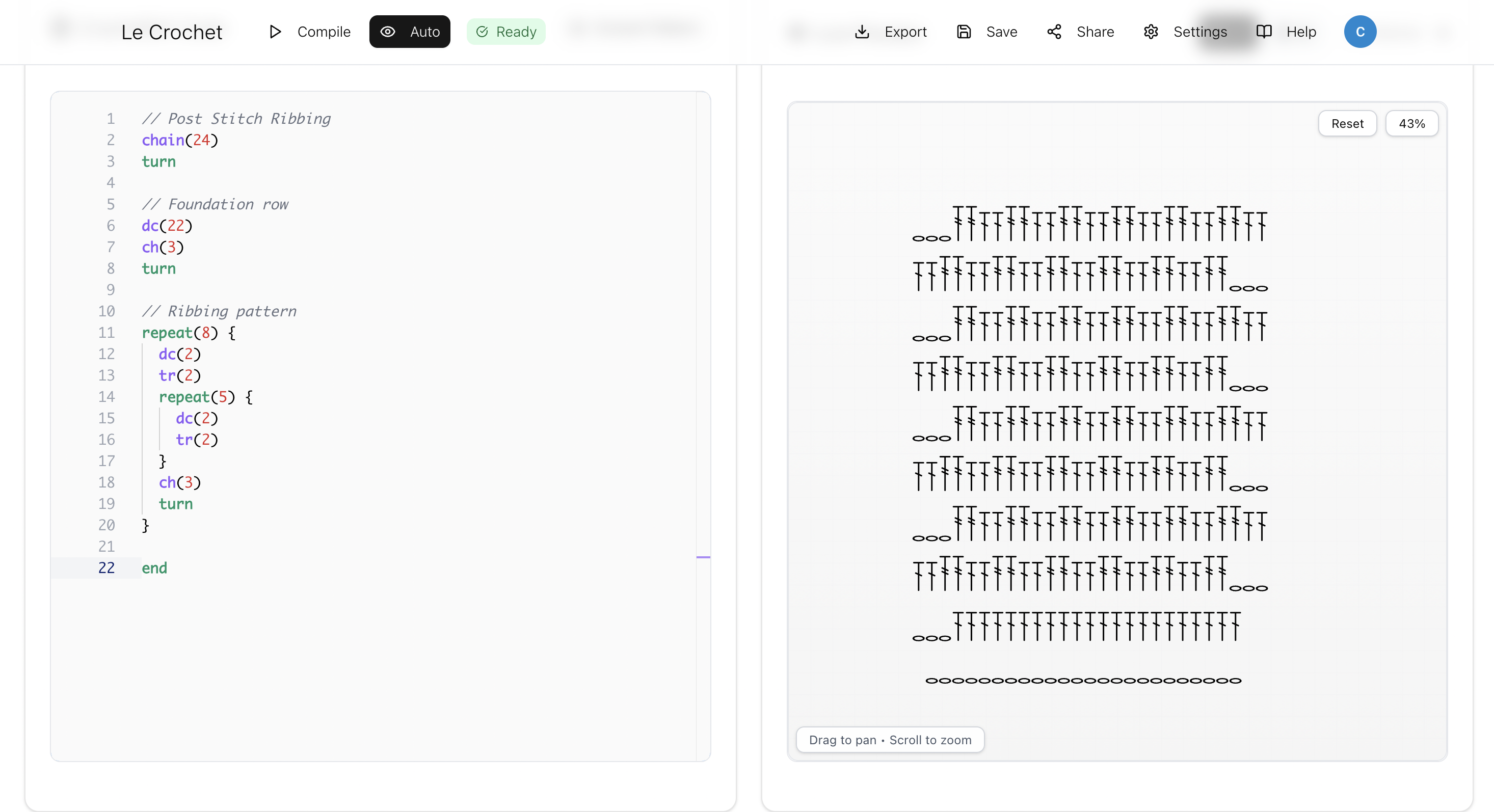Click the Export download icon
The height and width of the screenshot is (812, 1494).
[862, 32]
